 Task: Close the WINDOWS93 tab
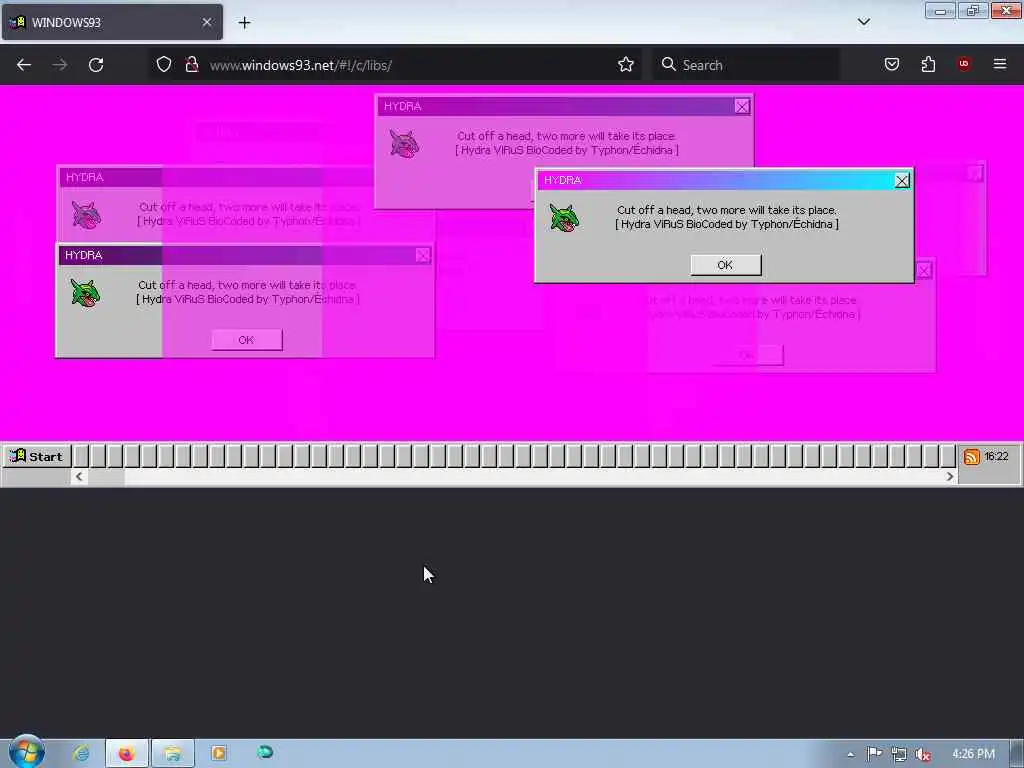[x=207, y=22]
